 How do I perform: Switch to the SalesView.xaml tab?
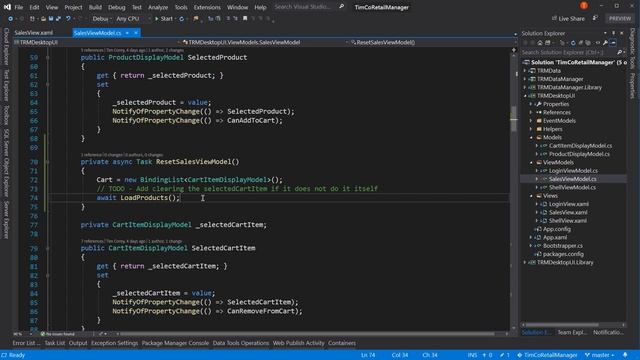(x=34, y=33)
